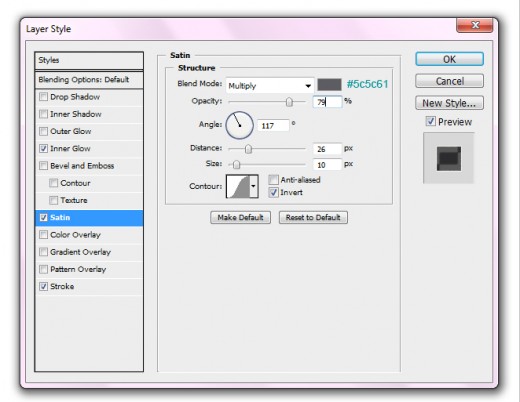Tick the Outer Glow checkbox
Screen dimensions: 520x402
tap(43, 131)
